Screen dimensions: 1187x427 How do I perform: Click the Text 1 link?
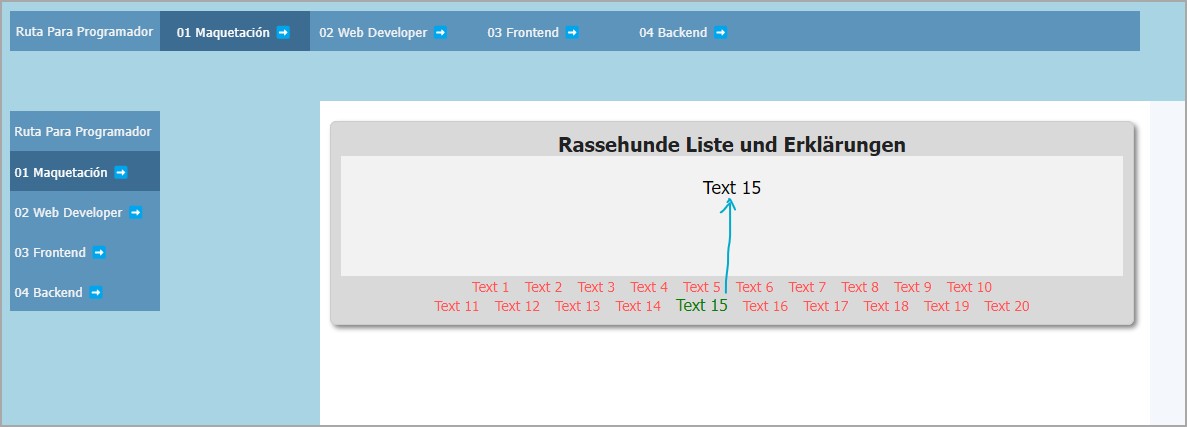(491, 287)
